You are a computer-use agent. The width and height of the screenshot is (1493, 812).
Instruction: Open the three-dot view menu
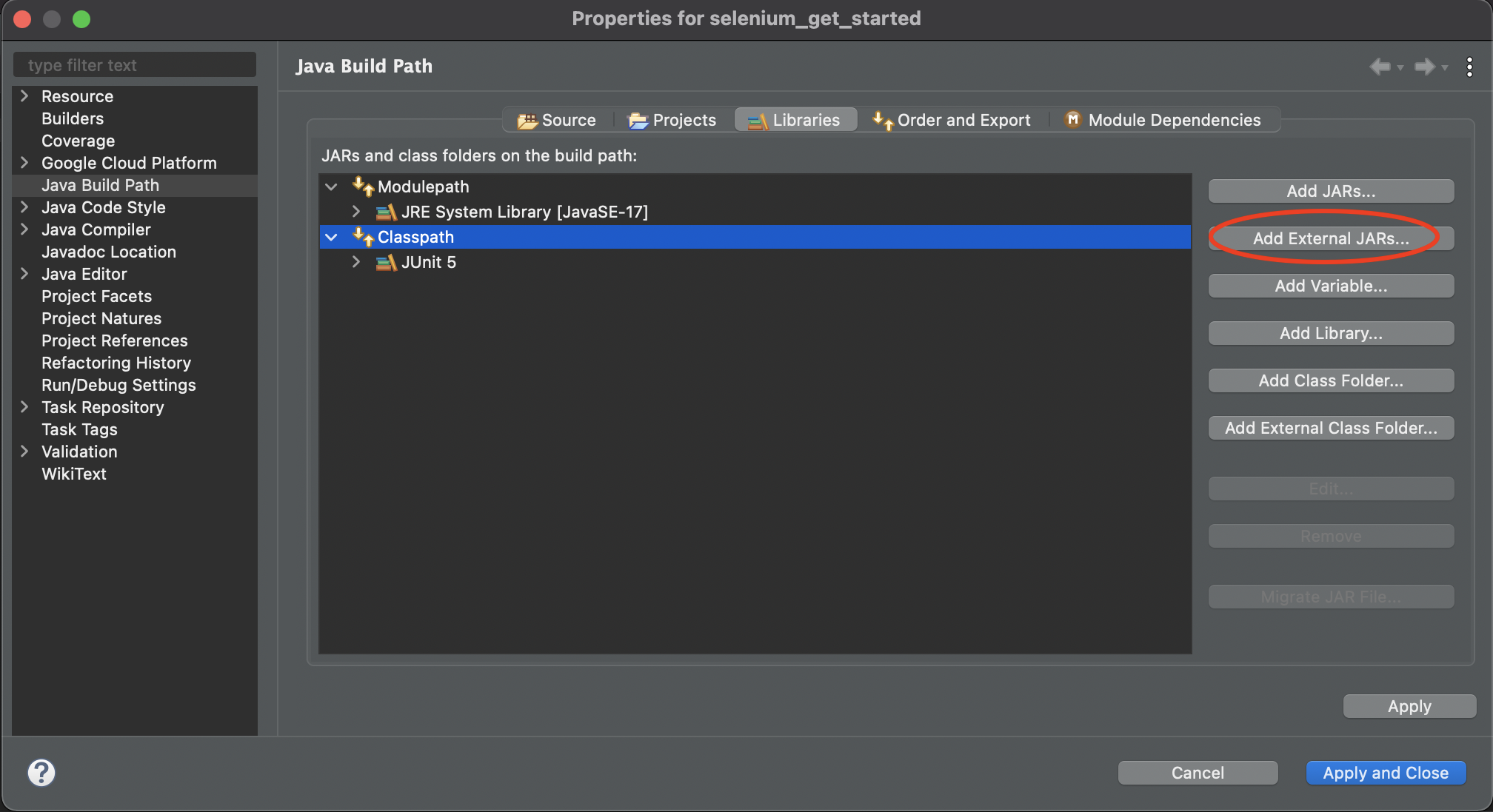(1469, 67)
